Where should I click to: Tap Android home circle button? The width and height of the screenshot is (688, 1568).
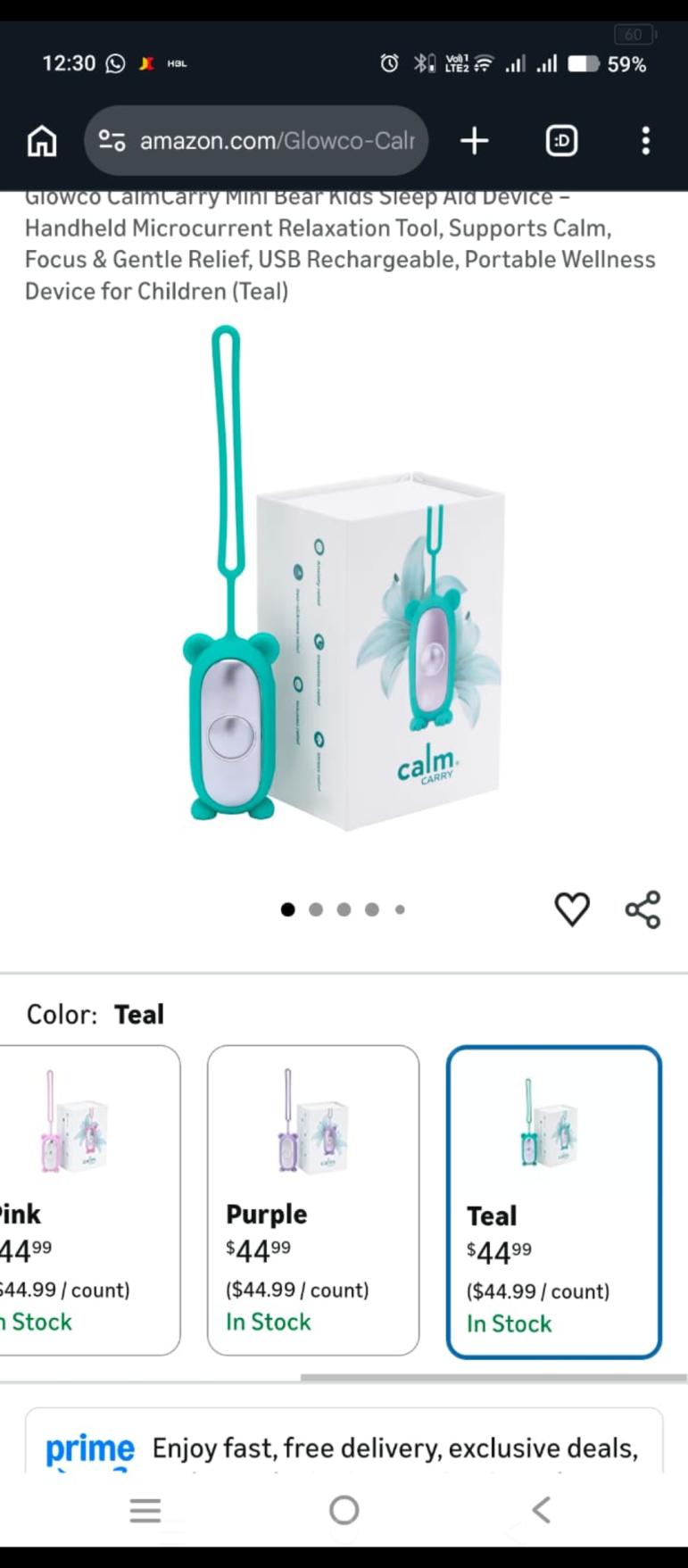tap(344, 1509)
